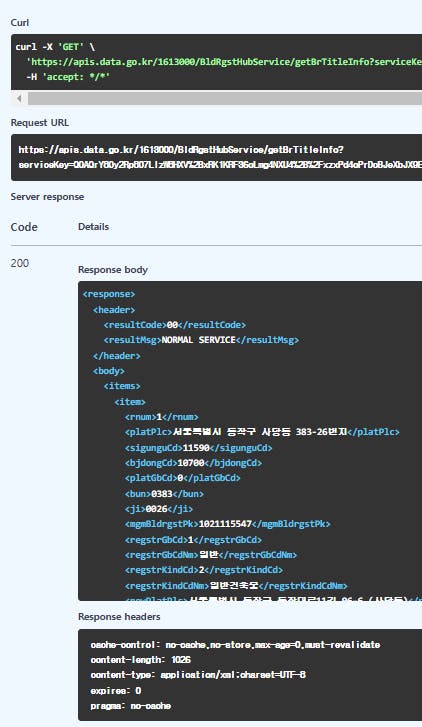Click the bjdongCd 10700 line
The width and height of the screenshot is (422, 727).
point(193,463)
